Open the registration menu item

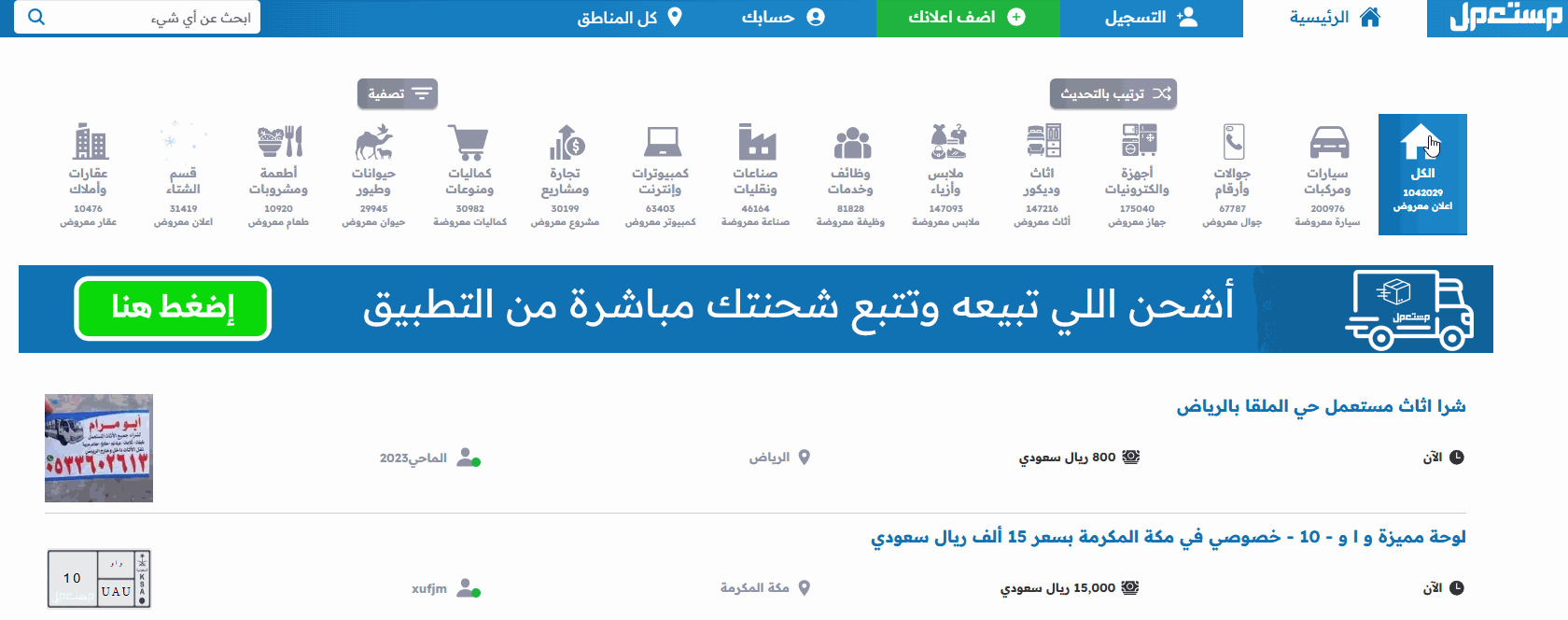pyautogui.click(x=1151, y=18)
